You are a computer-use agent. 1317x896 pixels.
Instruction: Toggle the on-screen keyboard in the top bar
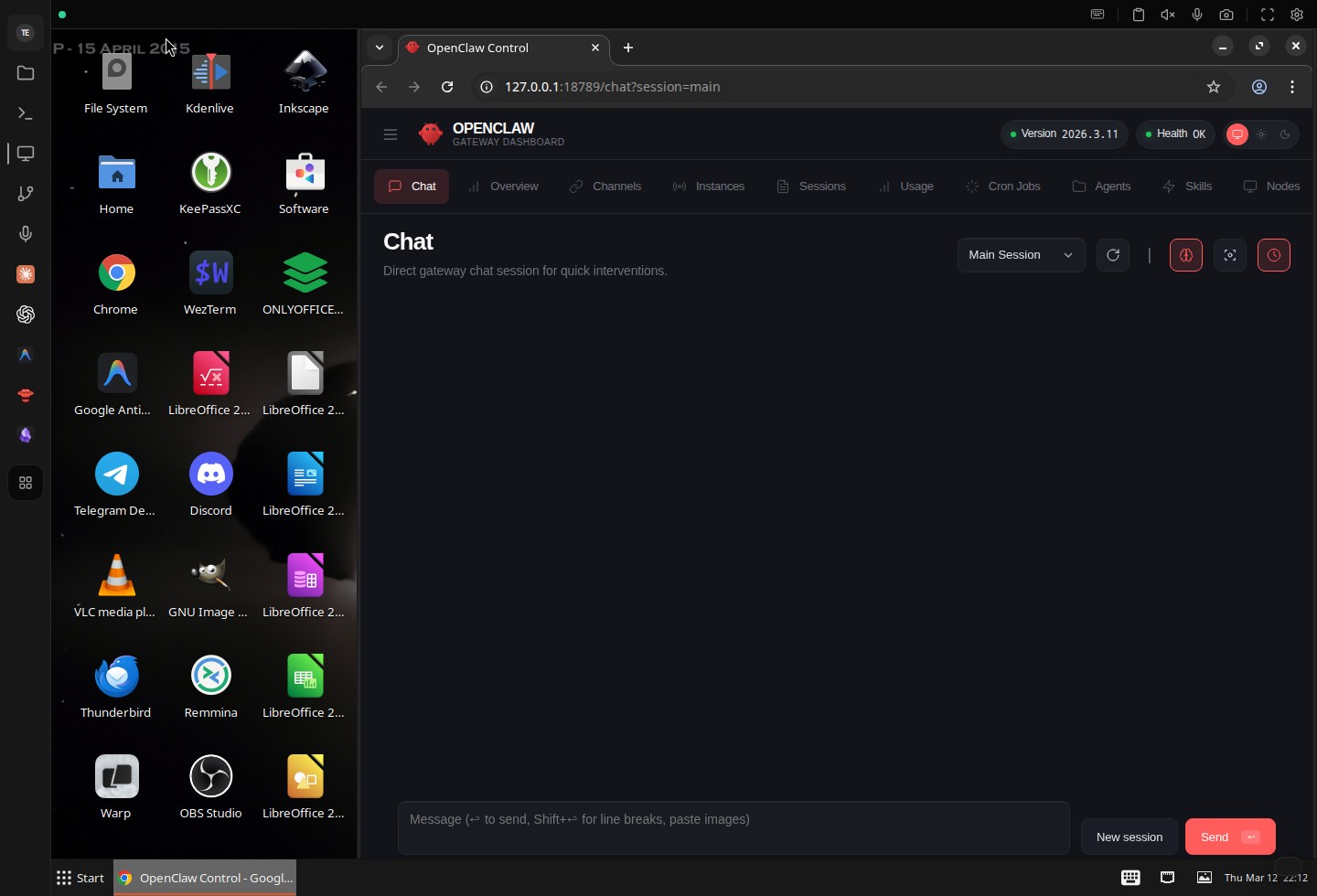coord(1097,15)
